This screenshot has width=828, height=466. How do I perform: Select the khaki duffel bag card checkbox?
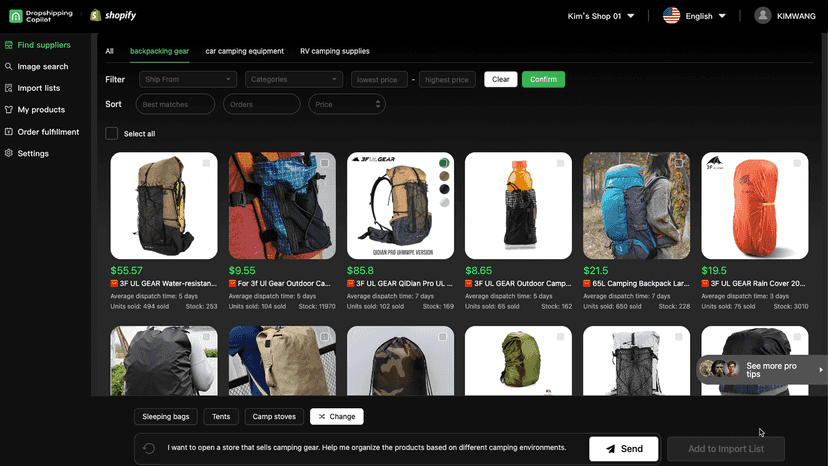(x=325, y=337)
